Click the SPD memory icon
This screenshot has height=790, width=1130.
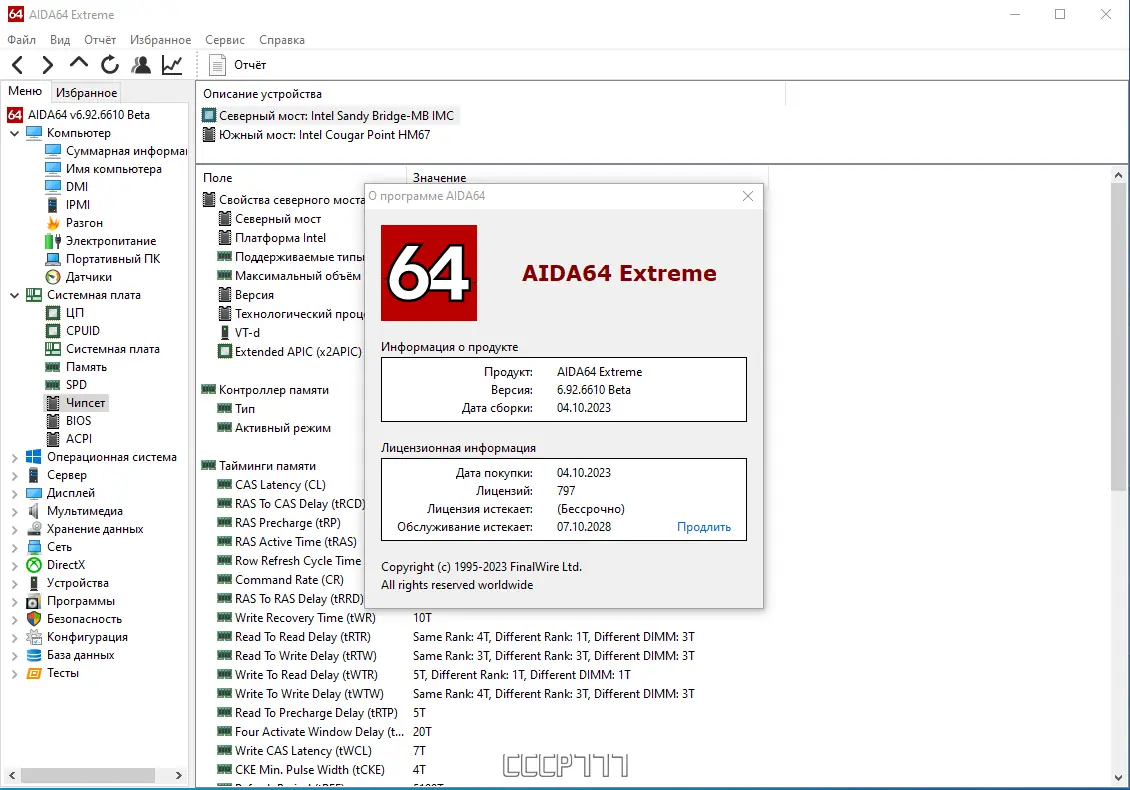(53, 385)
